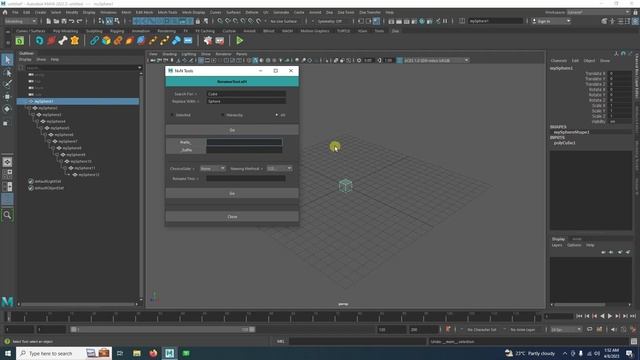Click the blue chain link shelf icon
The height and width of the screenshot is (360, 640).
pyautogui.click(x=94, y=40)
